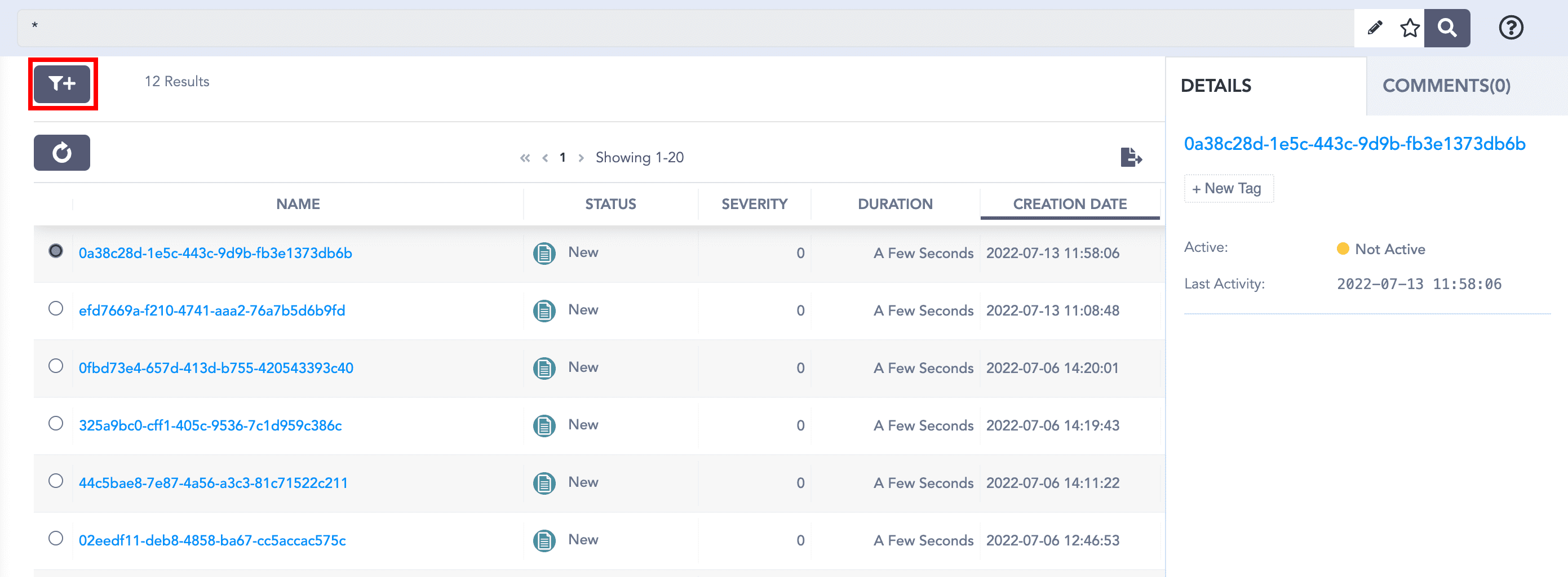The height and width of the screenshot is (577, 1568).
Task: Click the refresh results button
Action: (62, 153)
